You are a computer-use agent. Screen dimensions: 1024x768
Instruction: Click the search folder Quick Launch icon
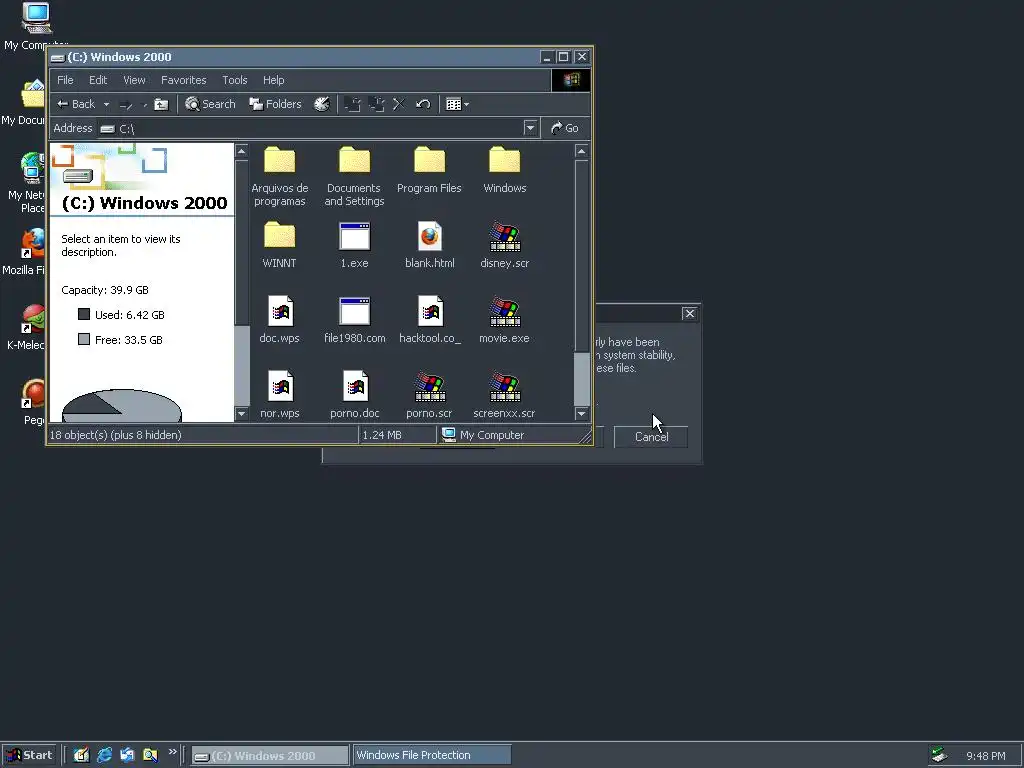[x=150, y=755]
